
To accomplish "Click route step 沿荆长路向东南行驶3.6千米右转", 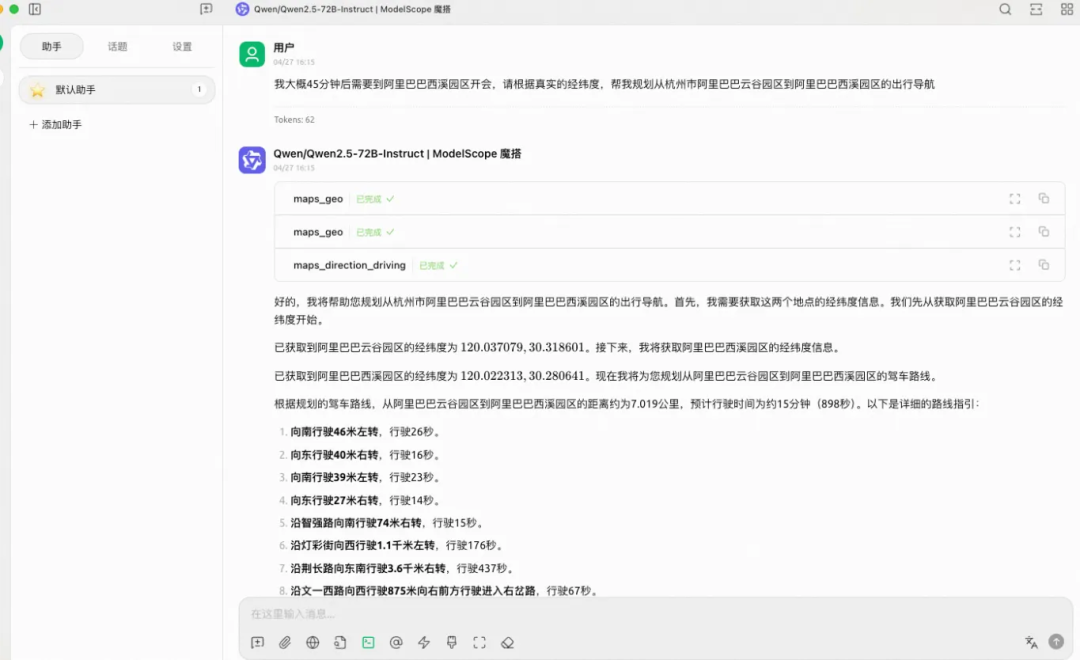I will (x=368, y=568).
